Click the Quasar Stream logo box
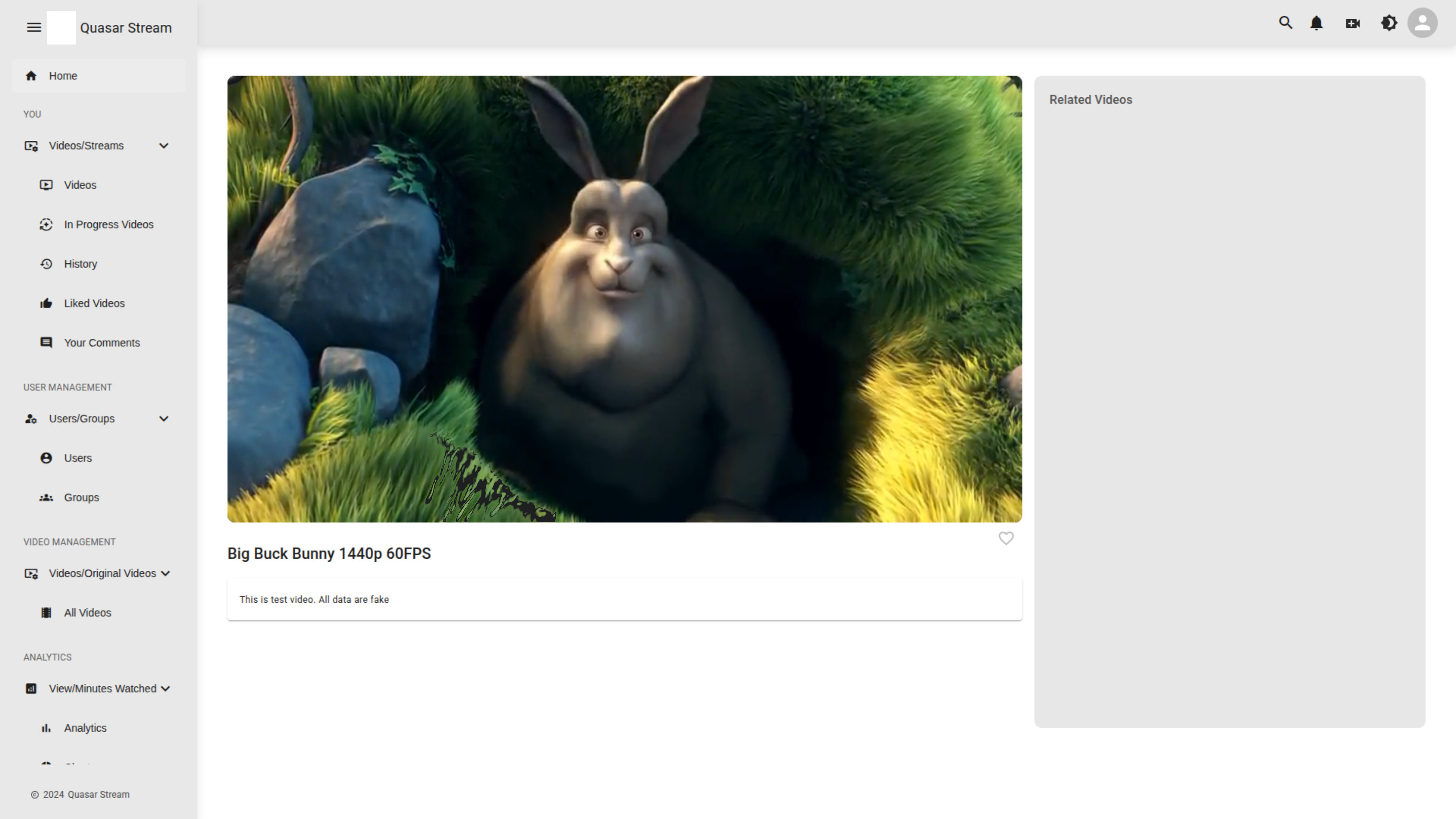 [x=61, y=27]
